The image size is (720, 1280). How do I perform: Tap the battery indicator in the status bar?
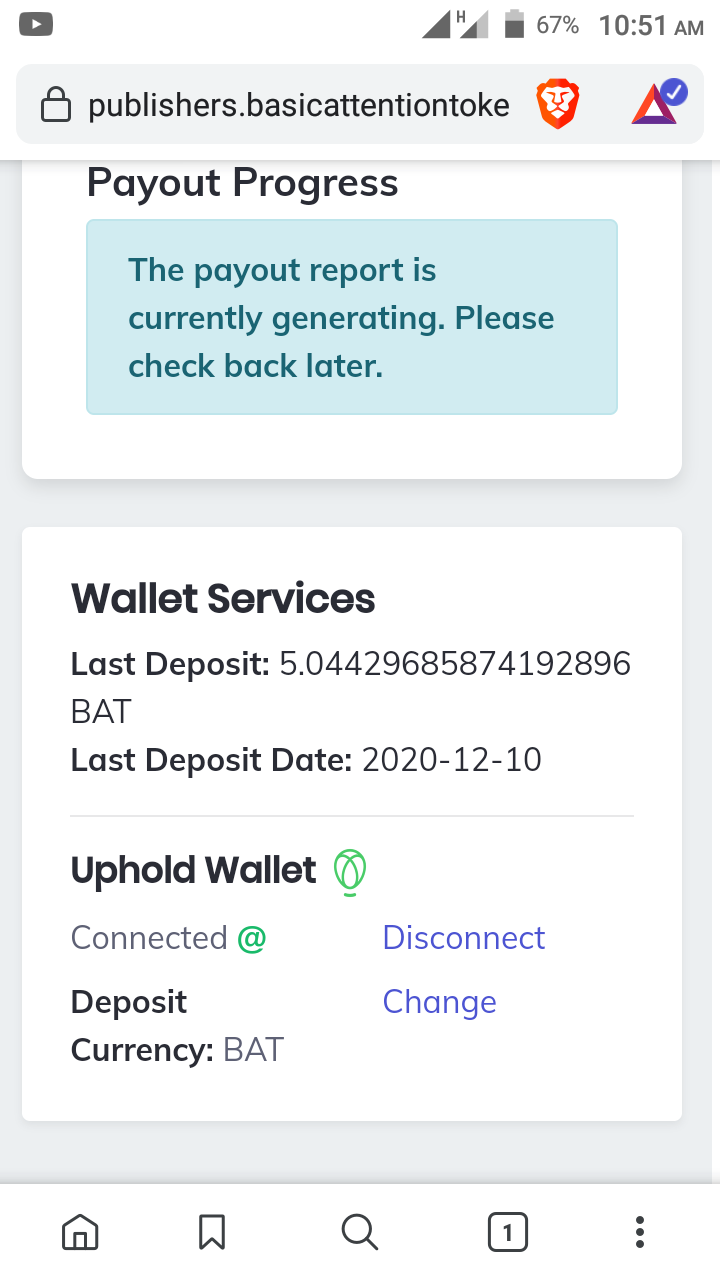click(515, 24)
